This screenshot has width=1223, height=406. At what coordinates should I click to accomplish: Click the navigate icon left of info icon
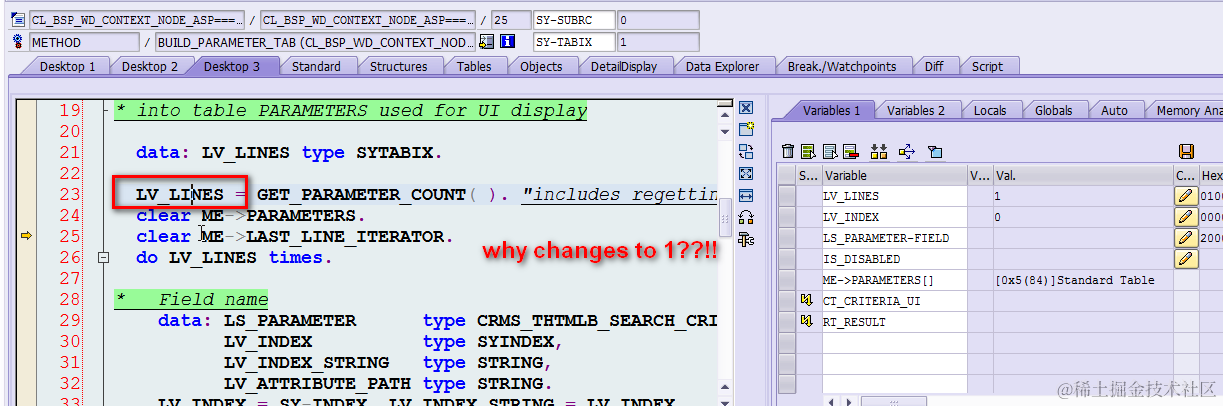pos(487,42)
